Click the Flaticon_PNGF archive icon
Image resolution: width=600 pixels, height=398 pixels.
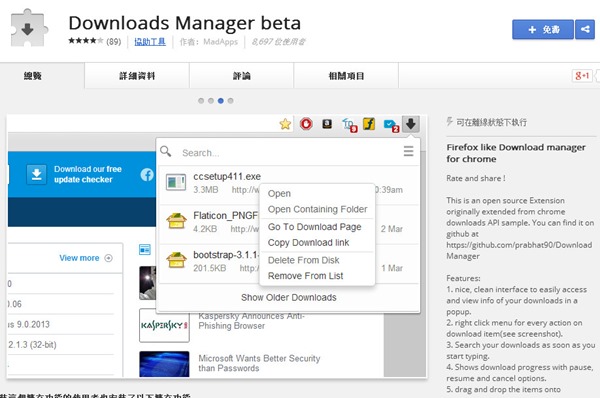(x=176, y=221)
